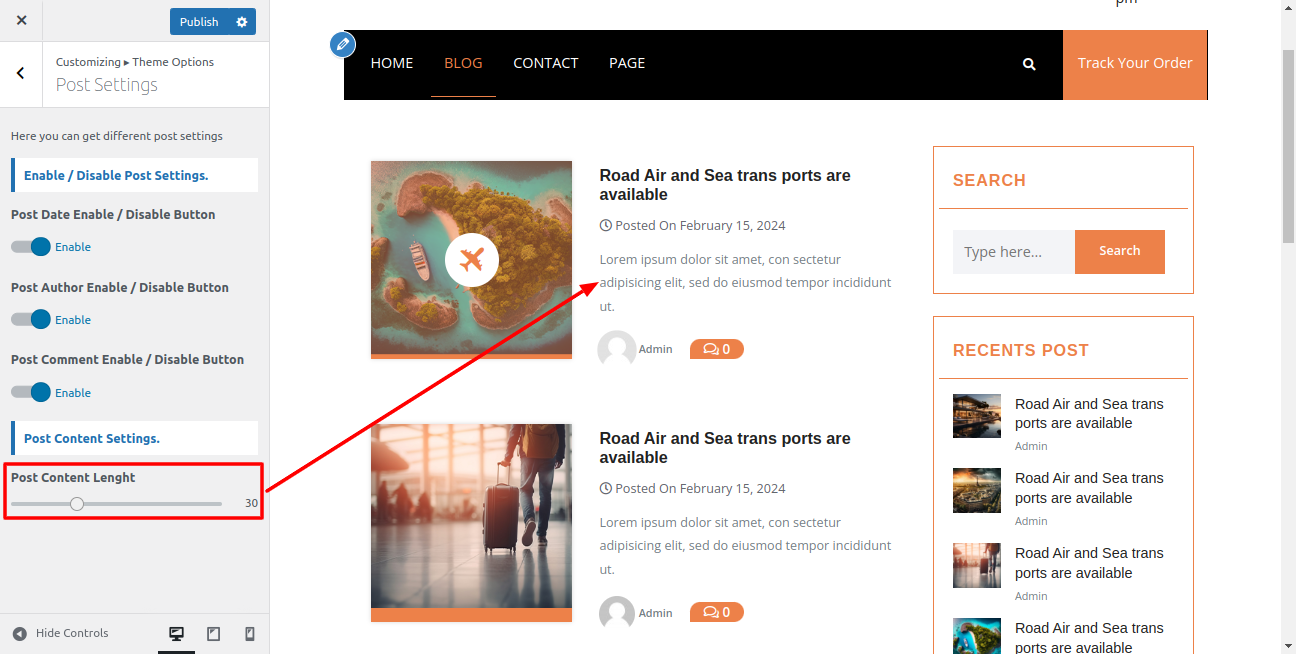Toggle Post Date Enable / Disable switch
This screenshot has height=654, width=1296.
click(x=31, y=247)
